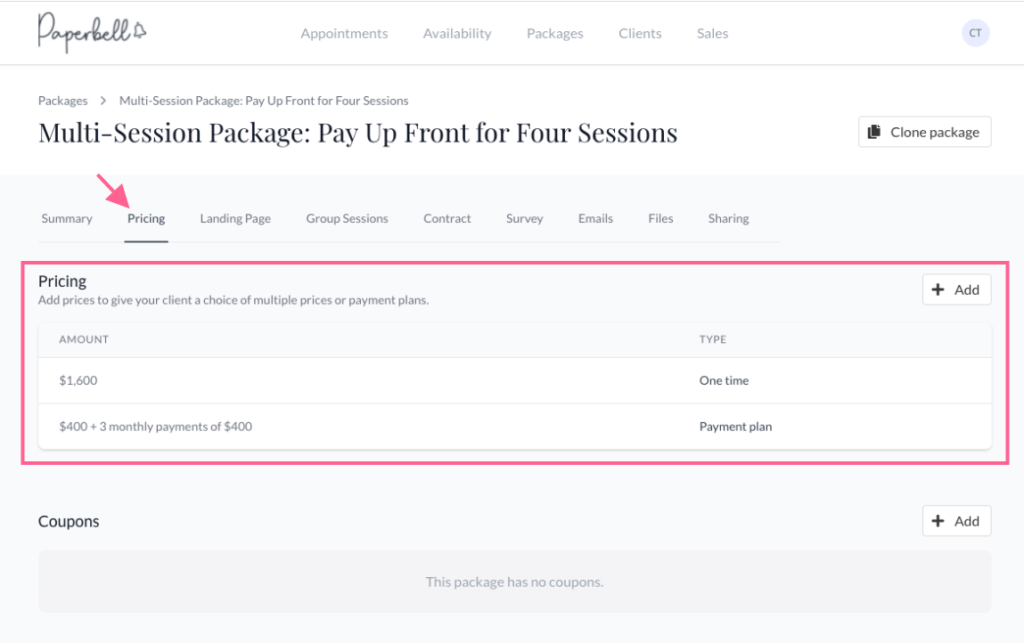
Task: Open the Clients page
Action: [640, 33]
